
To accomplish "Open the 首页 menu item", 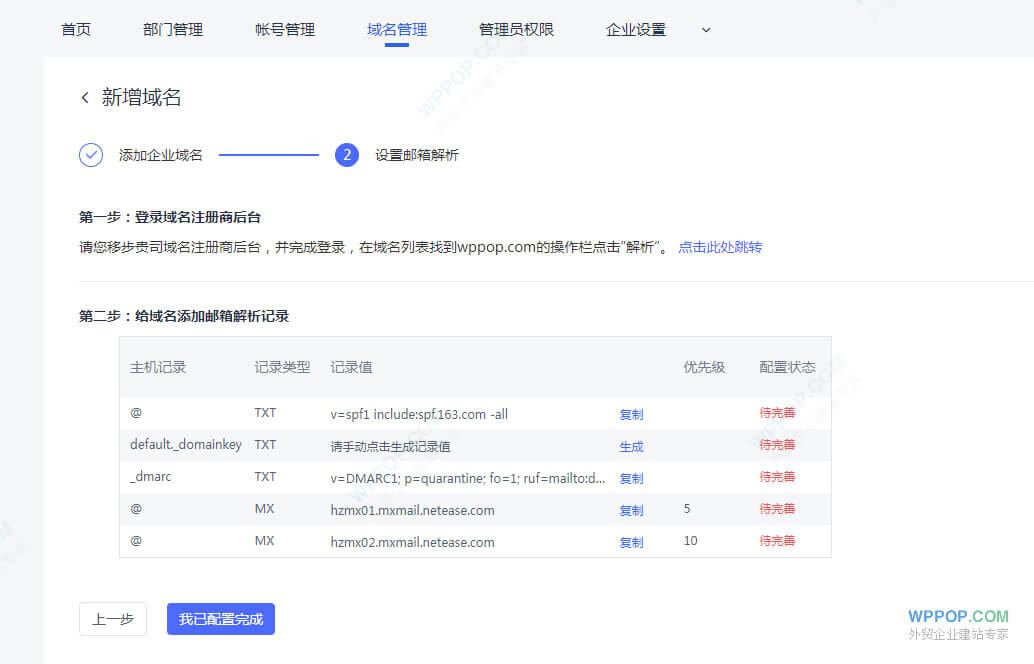I will pyautogui.click(x=76, y=29).
